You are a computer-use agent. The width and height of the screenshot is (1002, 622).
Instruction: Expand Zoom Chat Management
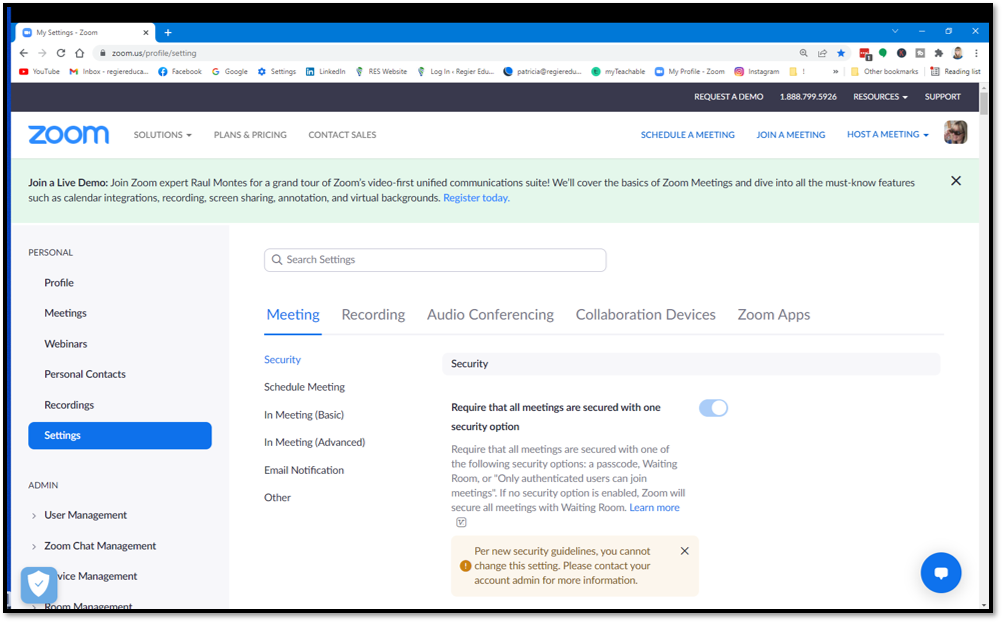(x=34, y=546)
